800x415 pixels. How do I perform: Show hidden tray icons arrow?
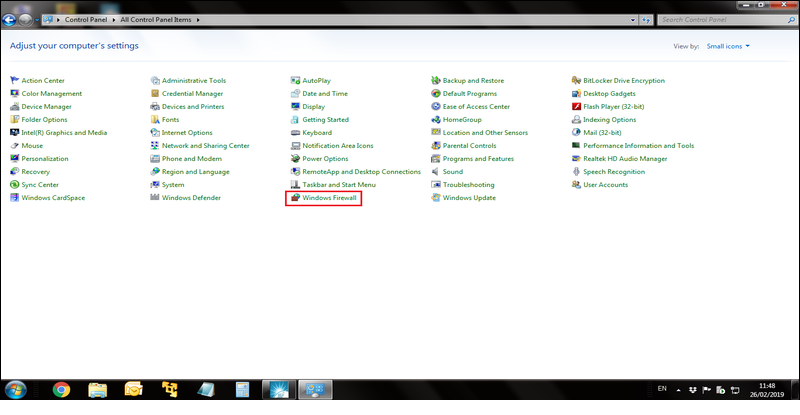tap(678, 390)
